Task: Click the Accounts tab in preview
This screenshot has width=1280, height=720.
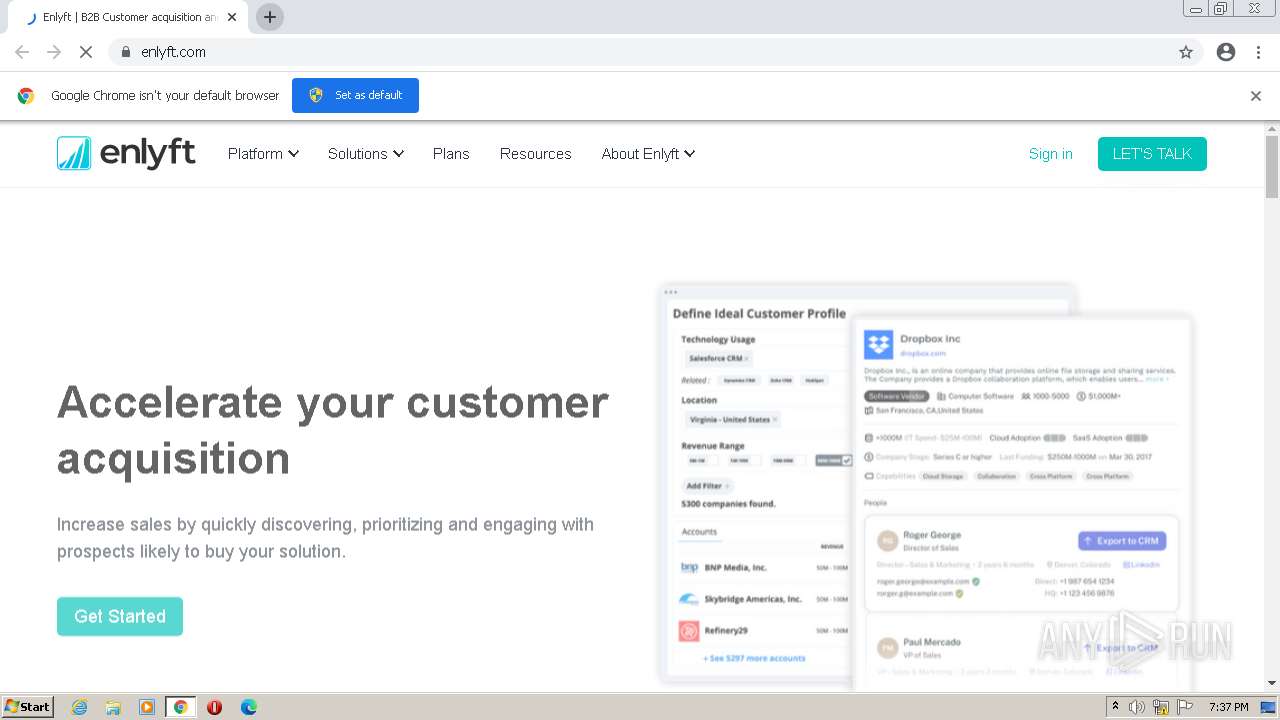Action: coord(699,532)
